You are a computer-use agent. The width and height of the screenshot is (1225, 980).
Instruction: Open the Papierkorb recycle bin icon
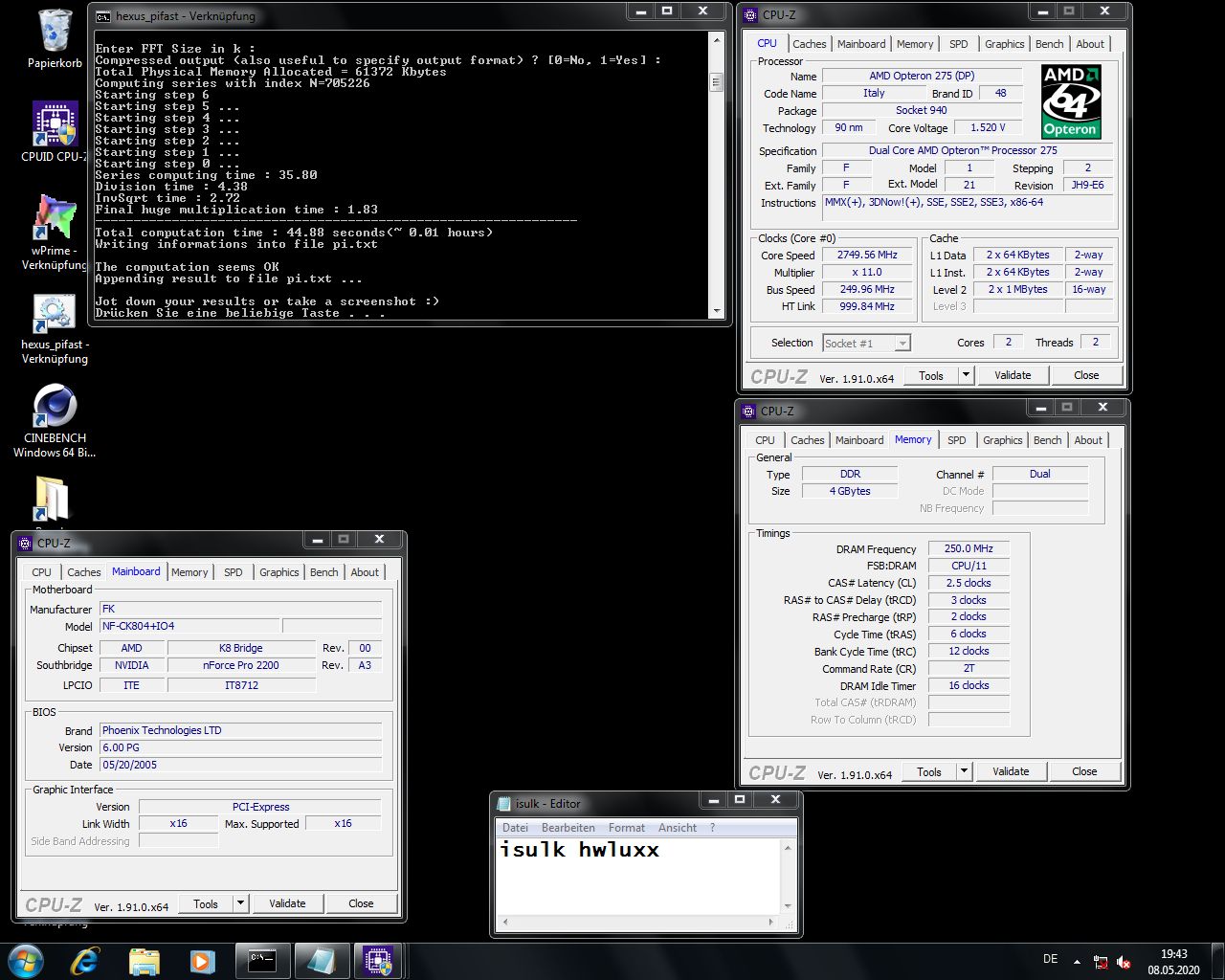(x=55, y=38)
